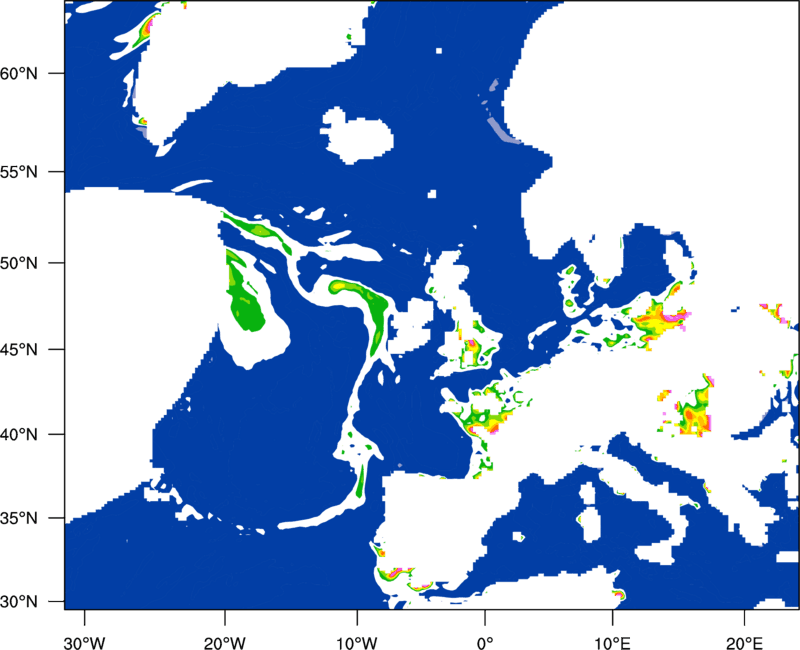Click the 55°N latitude label
Image resolution: width=800 pixels, height=650 pixels.
click(19, 172)
